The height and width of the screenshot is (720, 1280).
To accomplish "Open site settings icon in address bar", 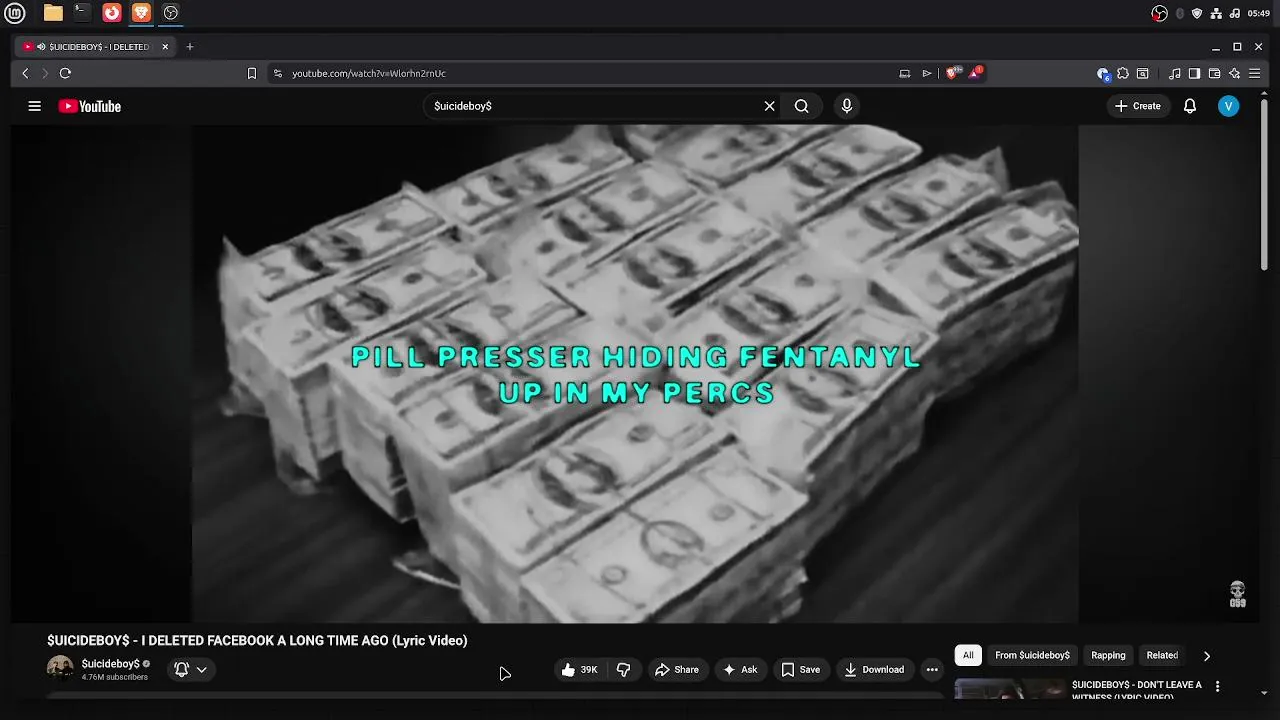I will click(x=278, y=73).
